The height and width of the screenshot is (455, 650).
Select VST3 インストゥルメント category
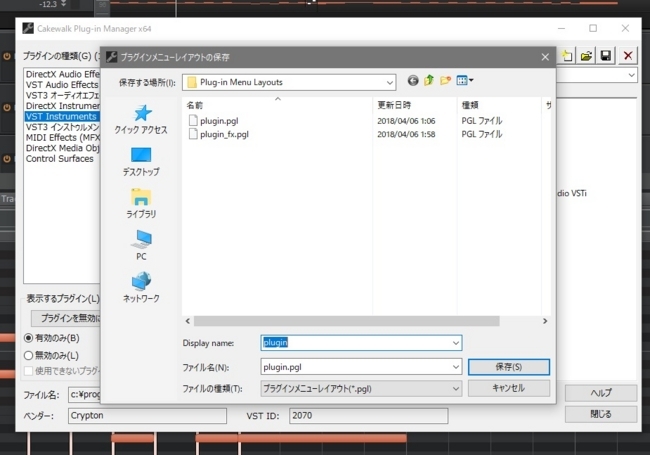click(62, 127)
